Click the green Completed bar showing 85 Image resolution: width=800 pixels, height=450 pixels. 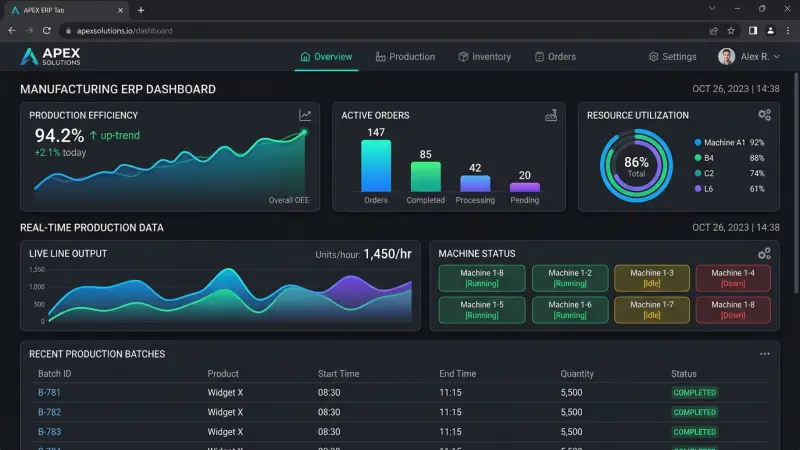pyautogui.click(x=426, y=177)
